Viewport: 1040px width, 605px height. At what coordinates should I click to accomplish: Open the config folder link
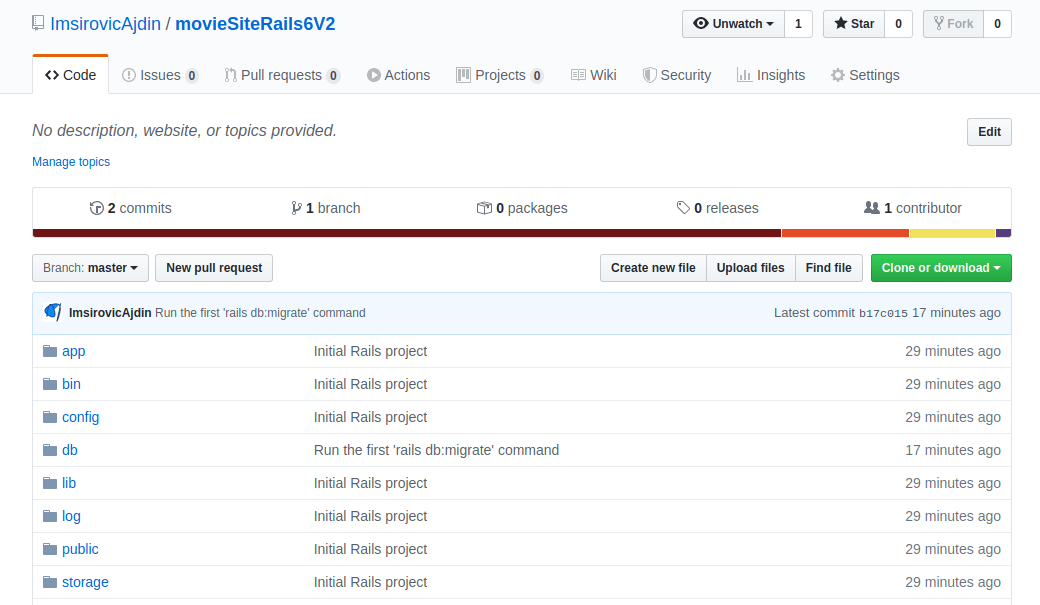point(81,417)
